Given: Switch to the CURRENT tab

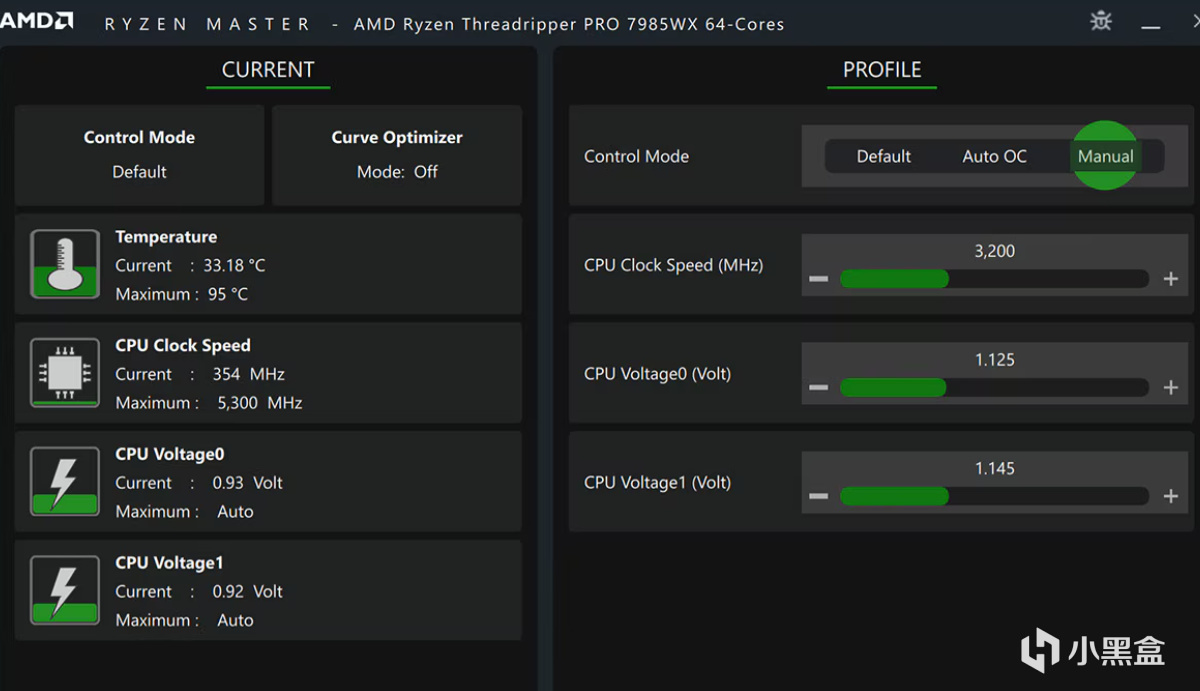Looking at the screenshot, I should (268, 70).
